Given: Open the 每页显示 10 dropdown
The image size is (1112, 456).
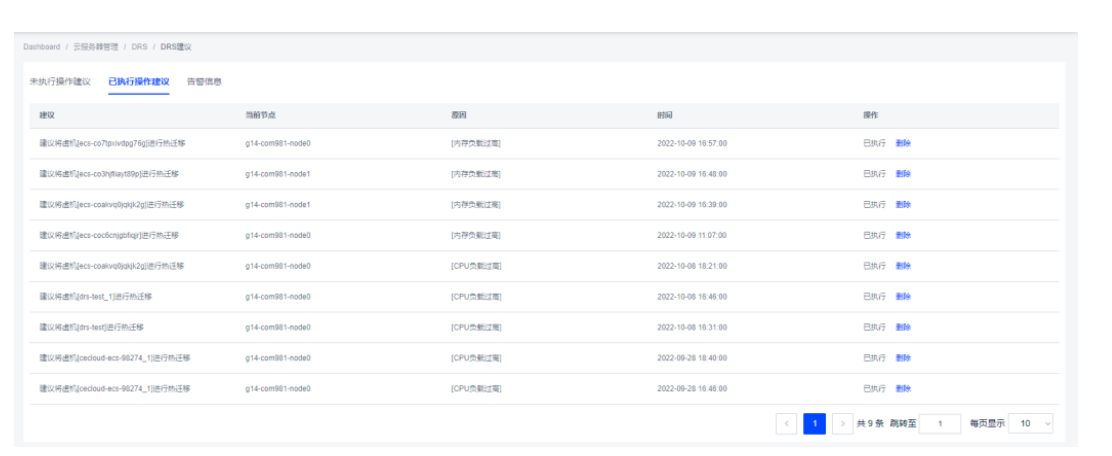Looking at the screenshot, I should [x=1030, y=424].
